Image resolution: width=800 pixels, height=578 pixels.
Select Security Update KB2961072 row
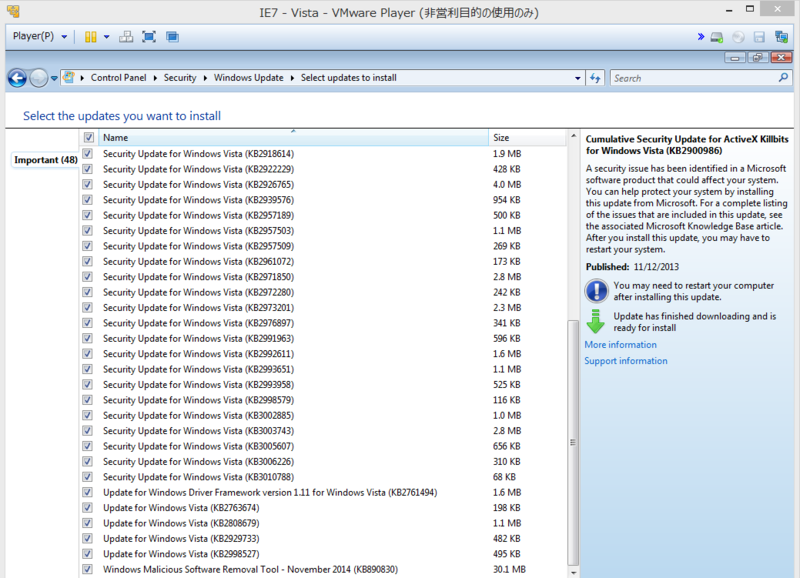(323, 261)
